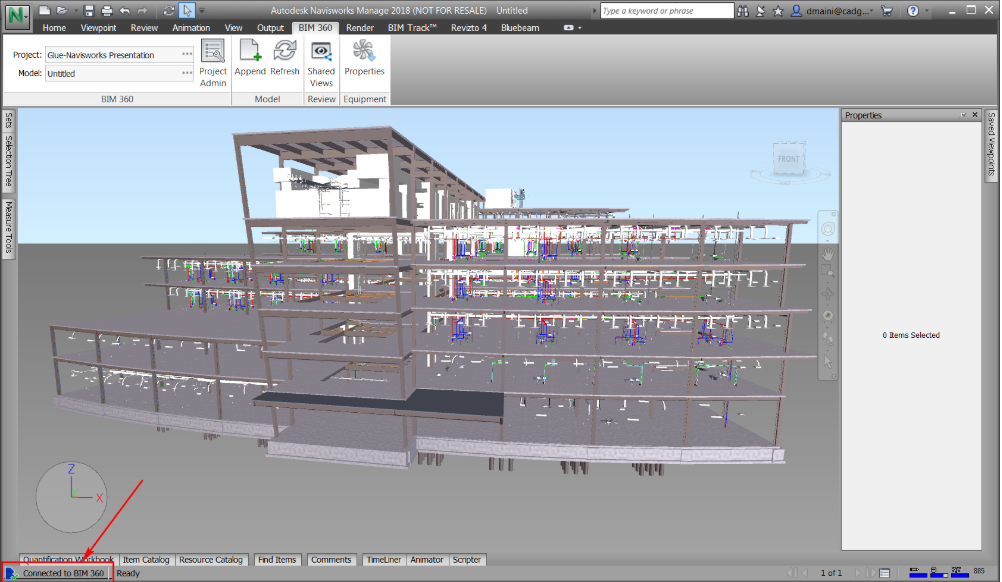Viewport: 1002px width, 582px height.
Task: Click the Help question mark icon
Action: pyautogui.click(x=913, y=11)
